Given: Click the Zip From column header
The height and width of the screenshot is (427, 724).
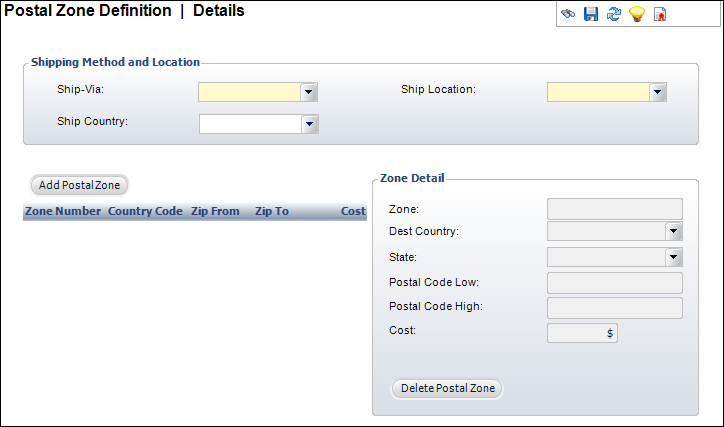Looking at the screenshot, I should coord(215,212).
